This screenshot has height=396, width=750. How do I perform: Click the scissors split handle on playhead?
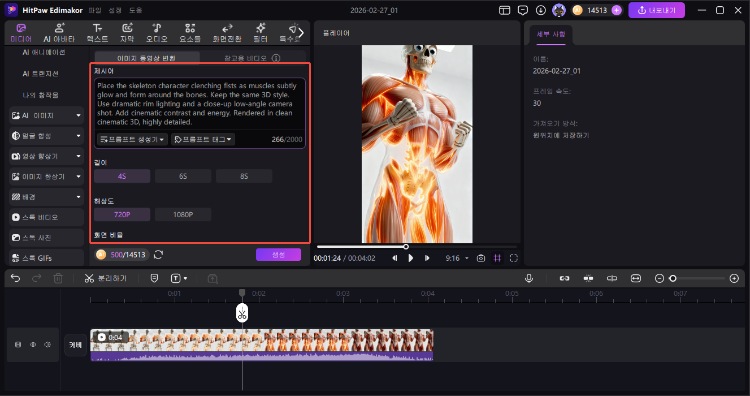[x=242, y=314]
